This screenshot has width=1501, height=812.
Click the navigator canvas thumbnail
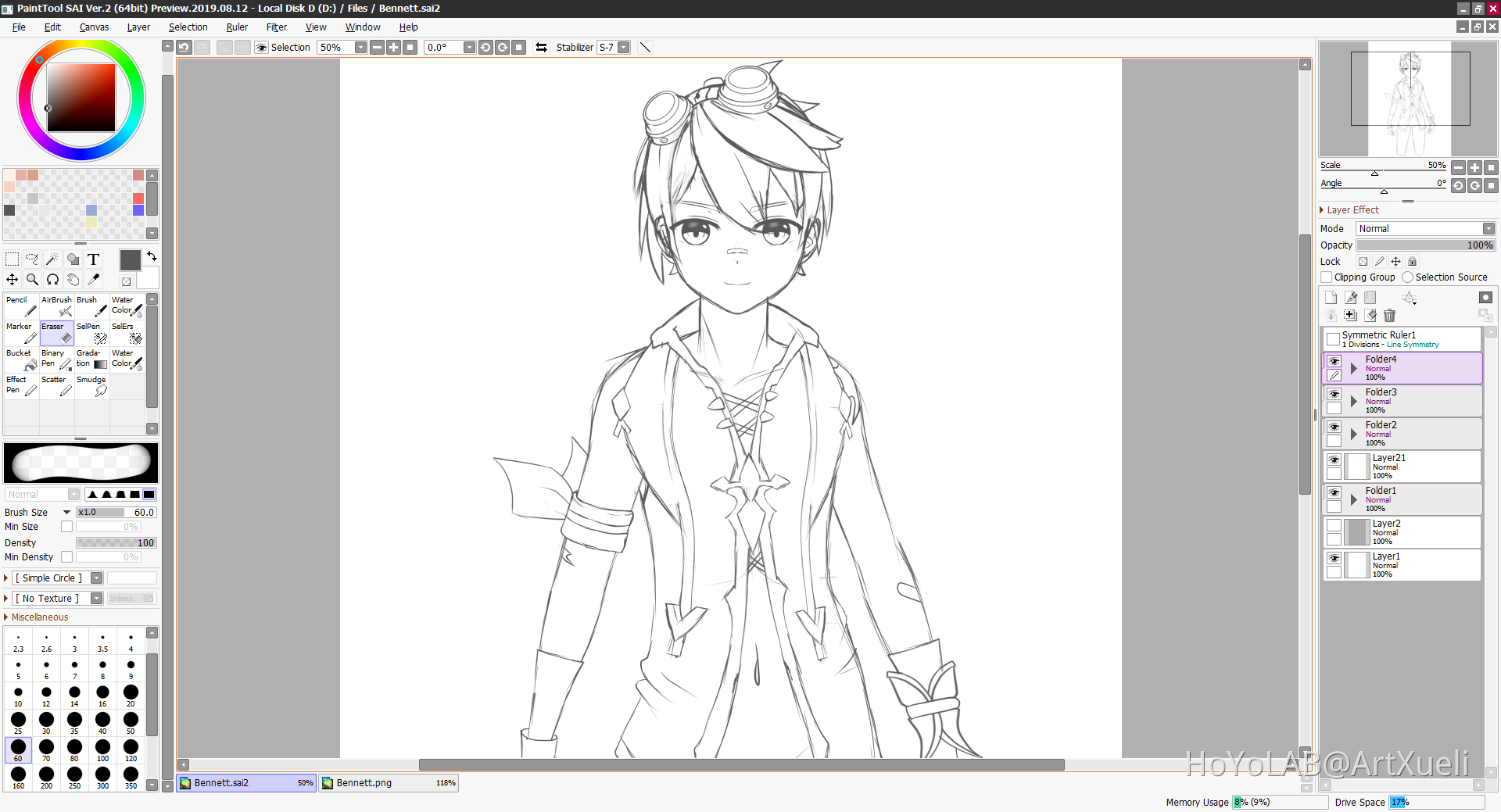click(1409, 99)
